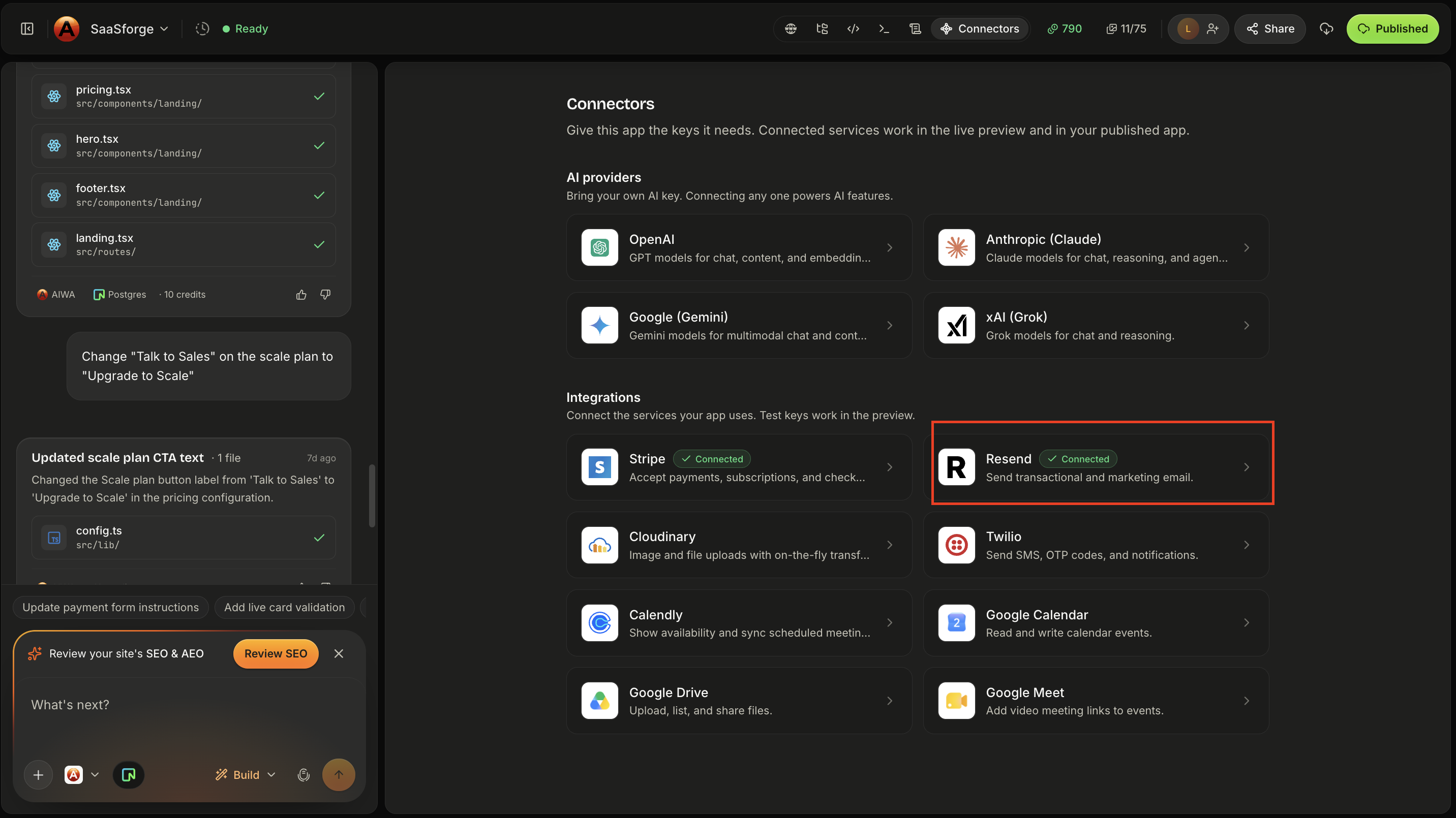
Task: Open pricing.tsx file card
Action: point(184,96)
